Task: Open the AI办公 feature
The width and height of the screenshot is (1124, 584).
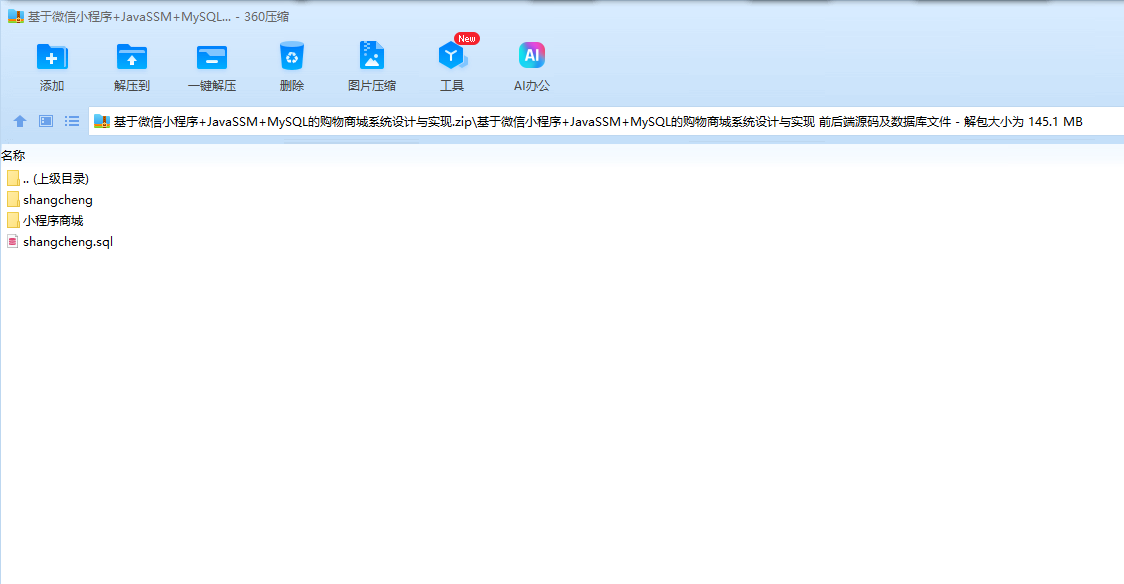Action: click(x=532, y=55)
